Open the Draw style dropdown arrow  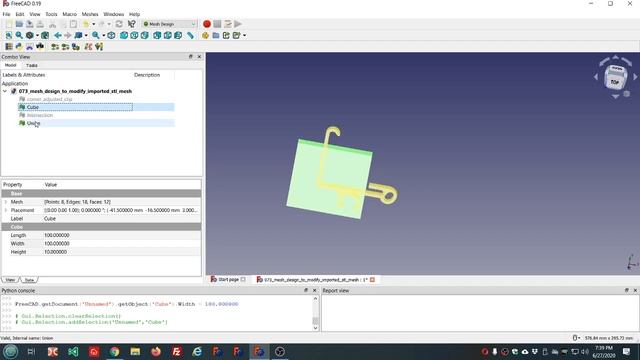click(x=37, y=36)
